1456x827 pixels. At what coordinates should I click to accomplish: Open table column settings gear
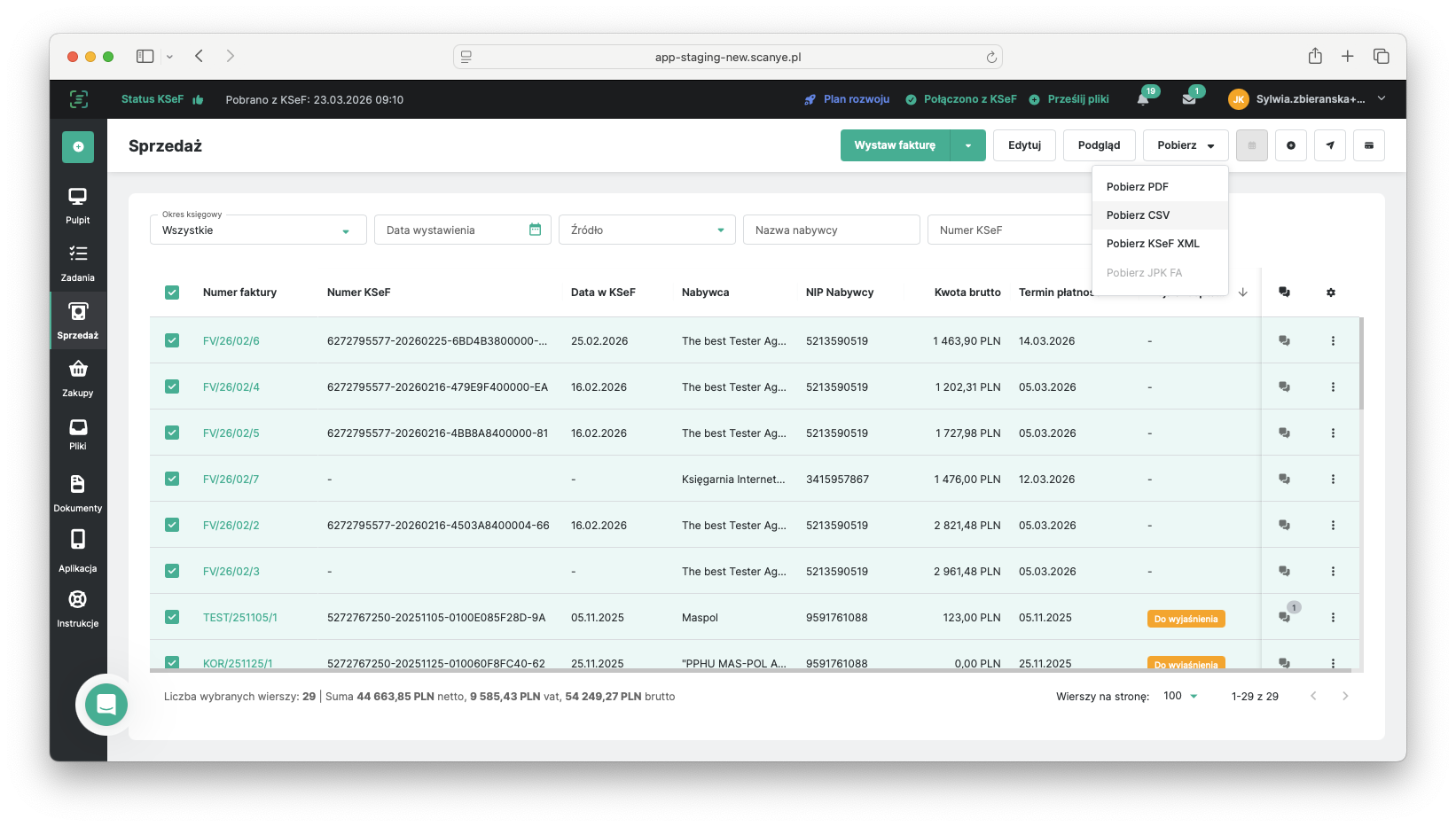tap(1331, 293)
